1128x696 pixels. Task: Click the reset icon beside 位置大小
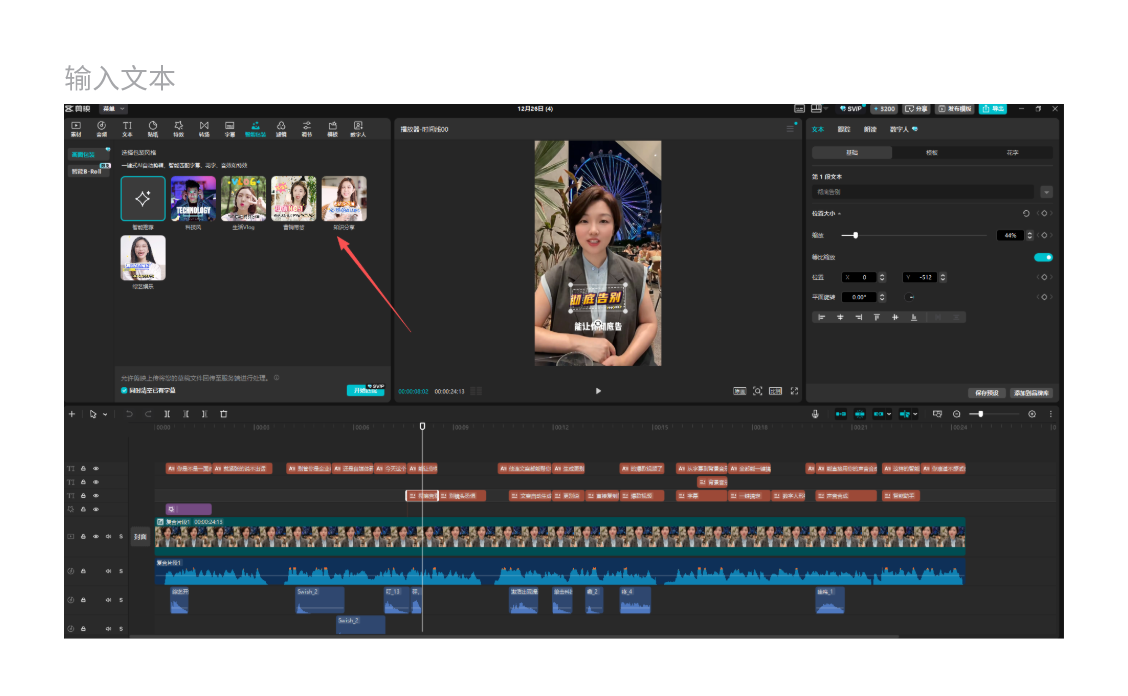[1026, 213]
